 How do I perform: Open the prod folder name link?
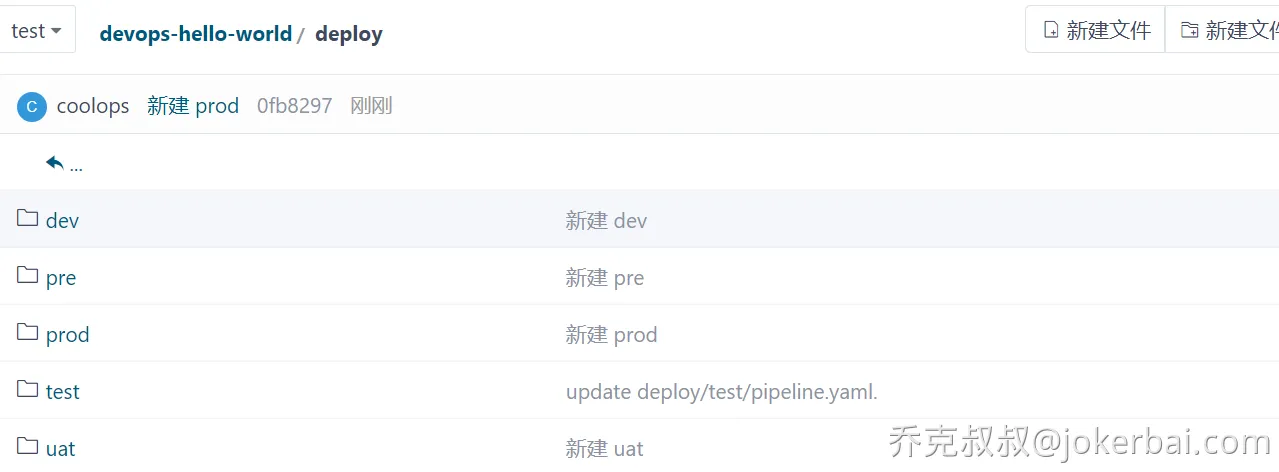68,334
